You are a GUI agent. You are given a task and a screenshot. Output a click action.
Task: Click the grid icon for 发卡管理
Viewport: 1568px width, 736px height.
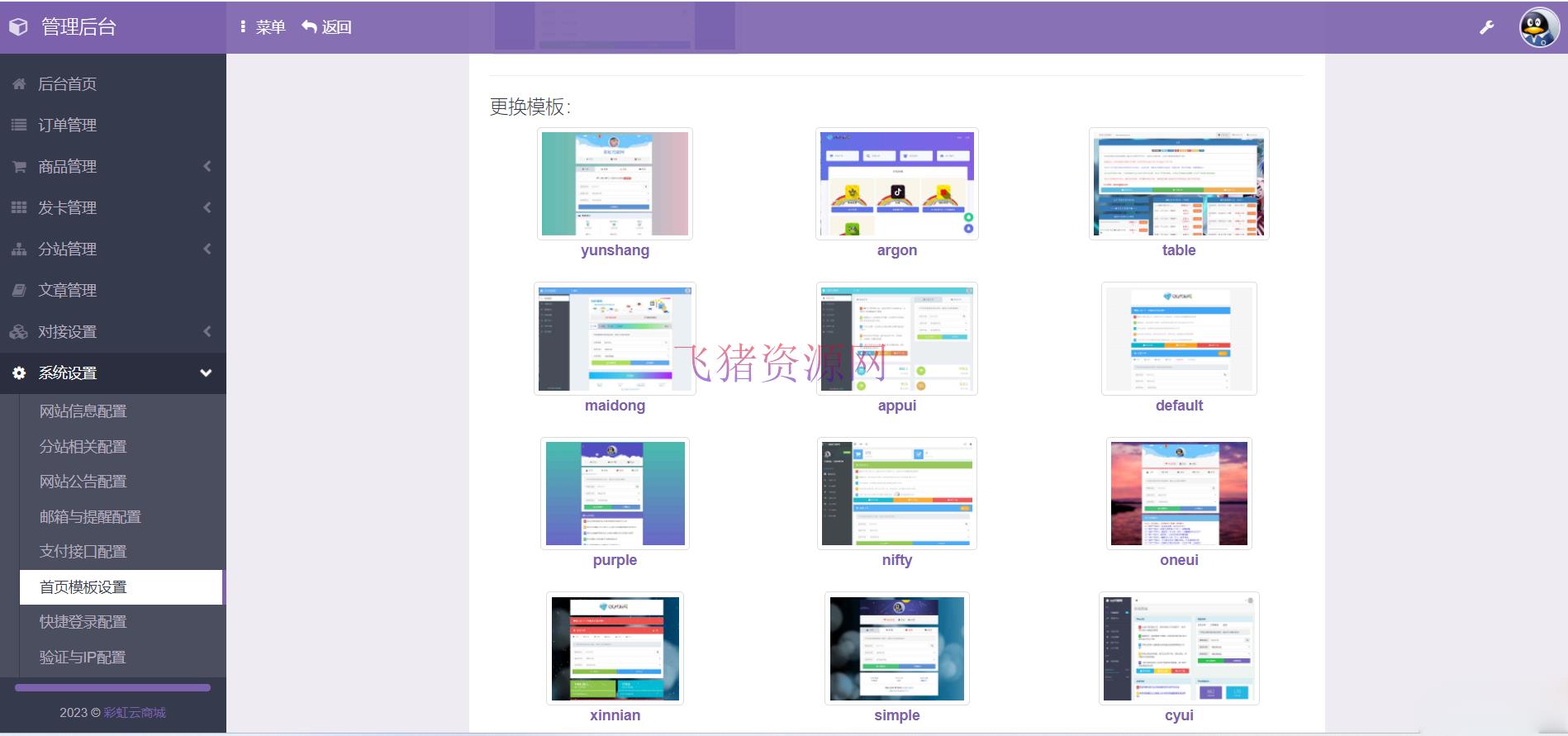tap(19, 207)
